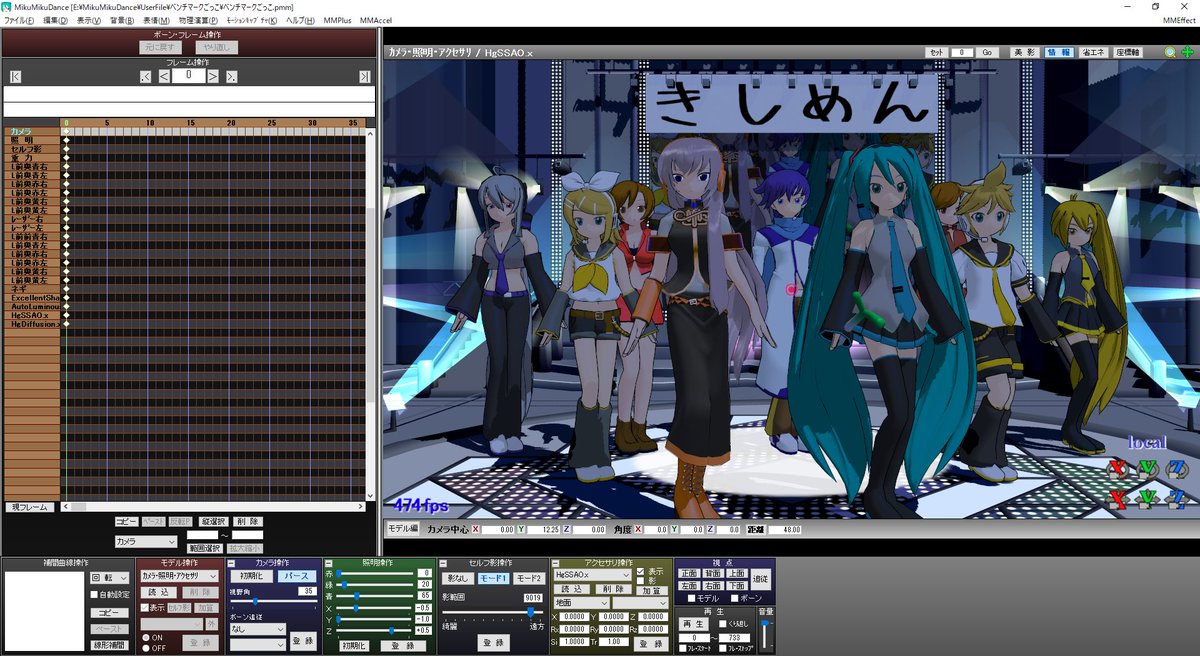Click the local coordinate label in viewport
Image resolution: width=1200 pixels, height=656 pixels.
1147,442
